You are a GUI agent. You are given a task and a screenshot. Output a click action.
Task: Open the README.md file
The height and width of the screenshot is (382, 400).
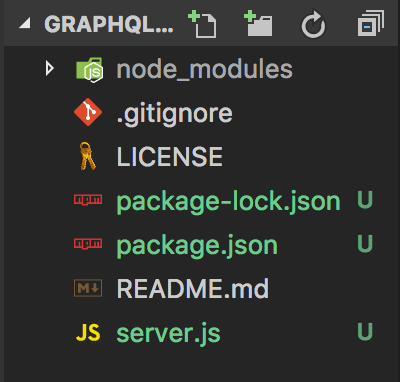193,288
